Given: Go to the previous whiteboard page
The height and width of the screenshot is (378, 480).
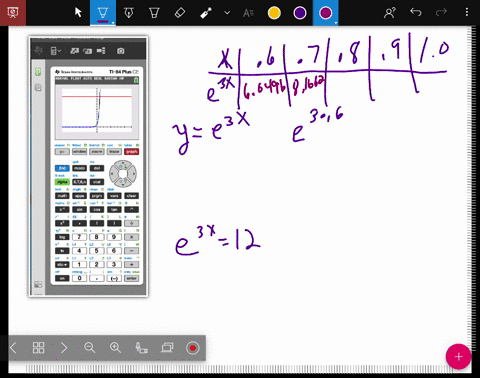Looking at the screenshot, I should point(13,348).
